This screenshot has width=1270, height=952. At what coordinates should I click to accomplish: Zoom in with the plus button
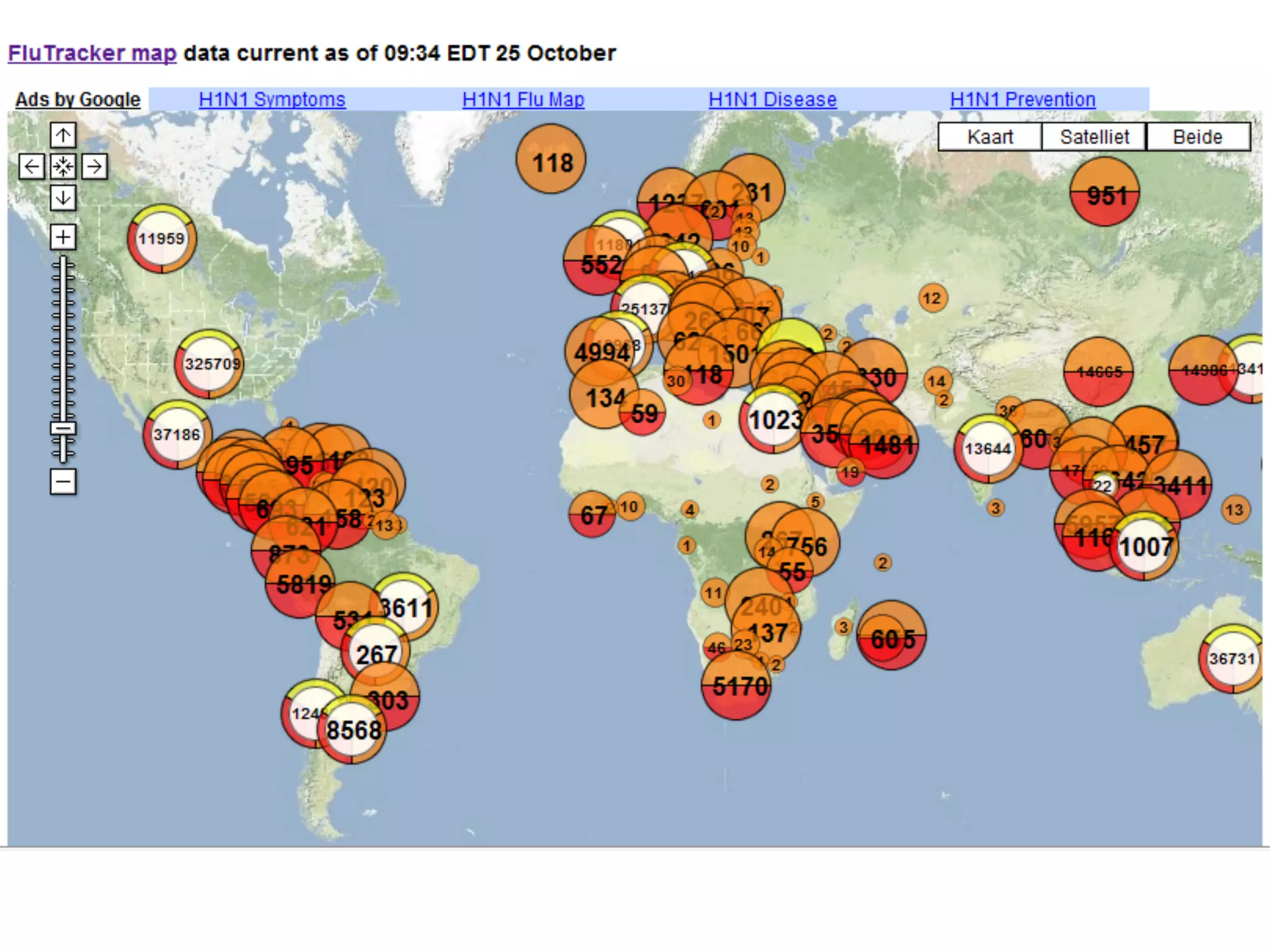[63, 237]
